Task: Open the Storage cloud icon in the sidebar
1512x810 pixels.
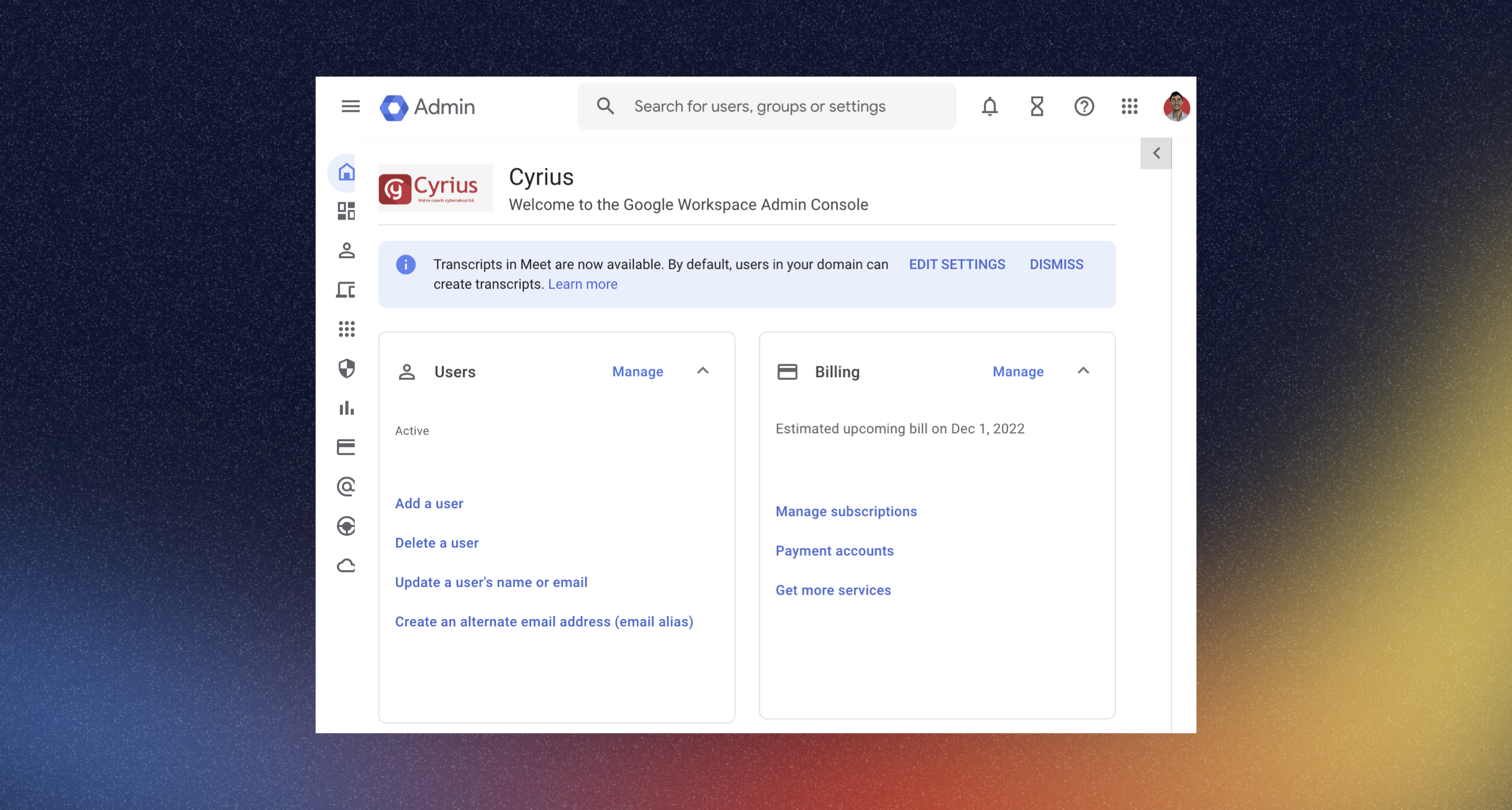Action: coord(347,565)
